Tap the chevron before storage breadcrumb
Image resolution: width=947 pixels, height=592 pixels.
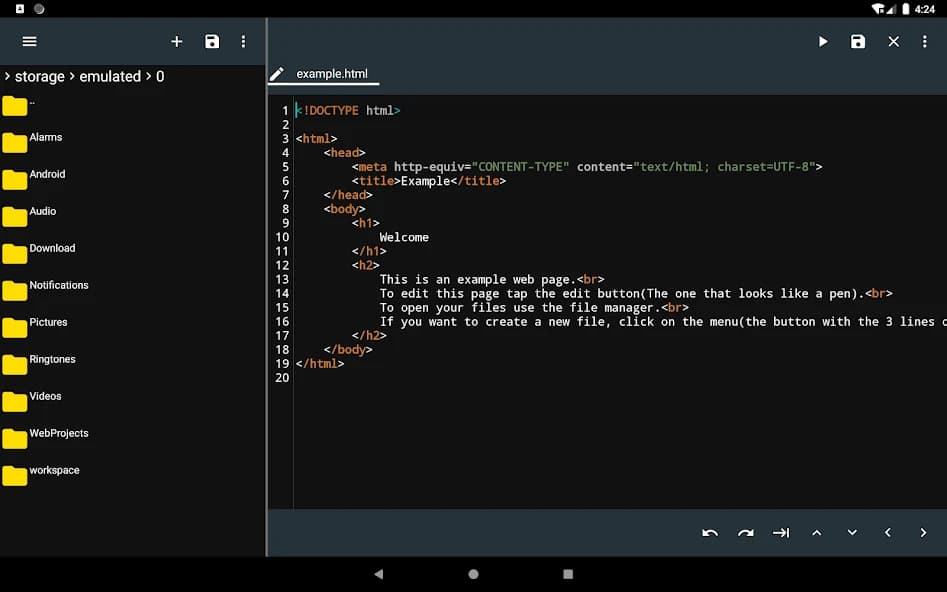(x=7, y=76)
